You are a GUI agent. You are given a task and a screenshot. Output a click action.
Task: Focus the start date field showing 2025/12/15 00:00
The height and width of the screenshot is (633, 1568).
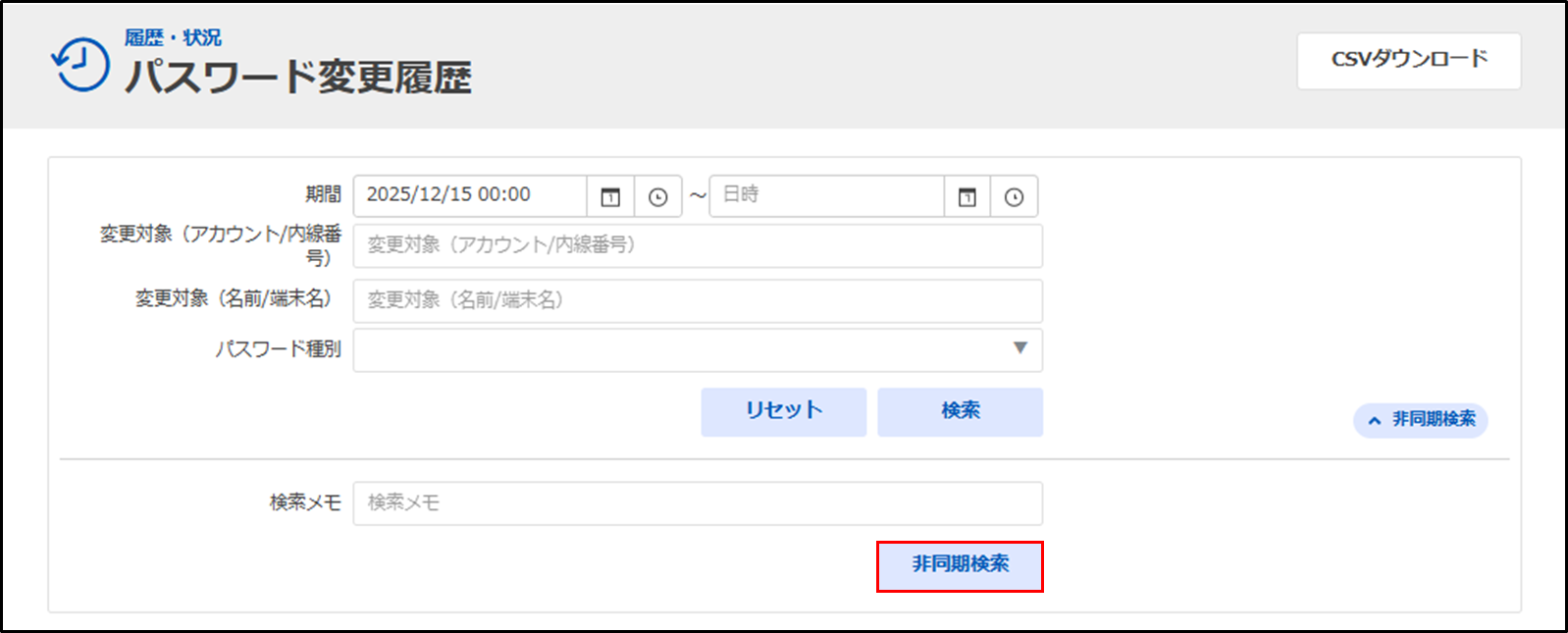pos(470,195)
